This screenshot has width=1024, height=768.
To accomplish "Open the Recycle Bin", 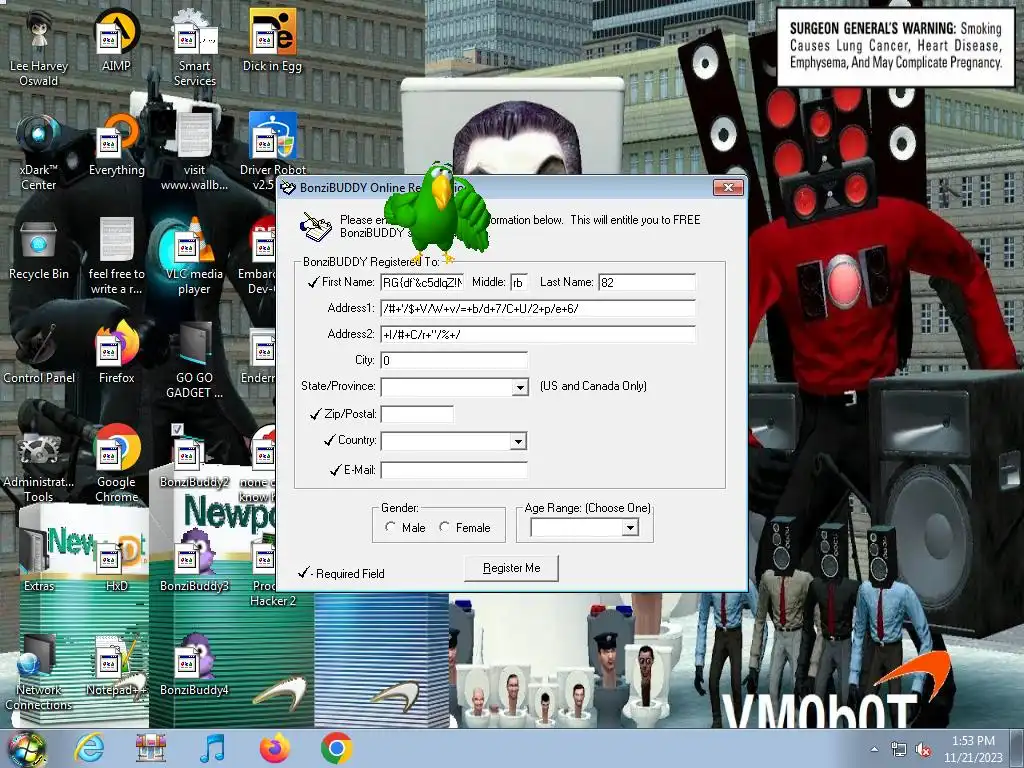I will 38,249.
